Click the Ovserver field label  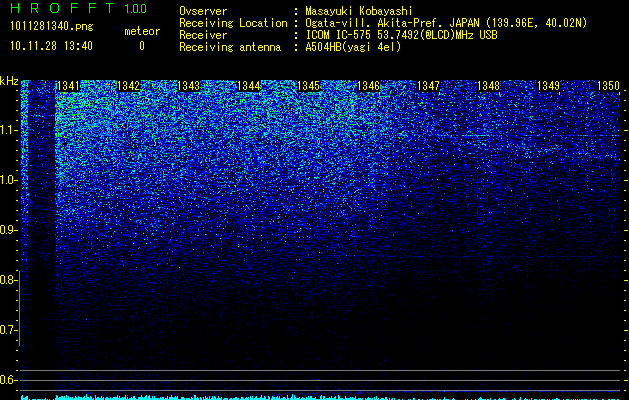pos(203,11)
